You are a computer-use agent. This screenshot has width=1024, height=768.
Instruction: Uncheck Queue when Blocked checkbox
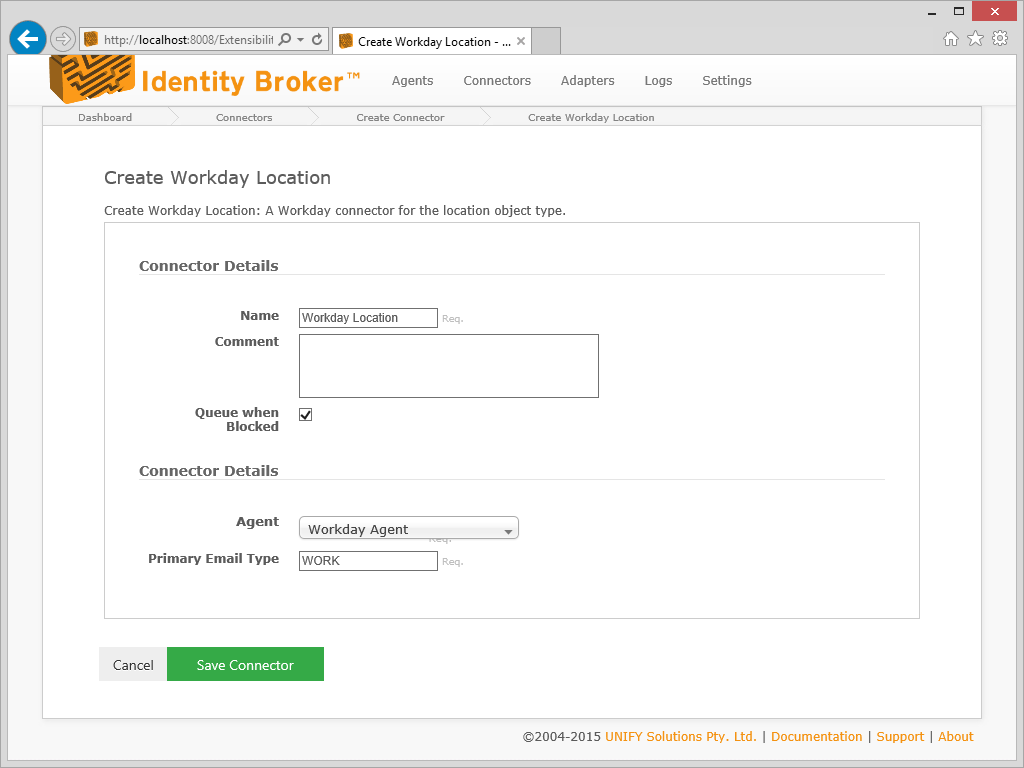[306, 415]
